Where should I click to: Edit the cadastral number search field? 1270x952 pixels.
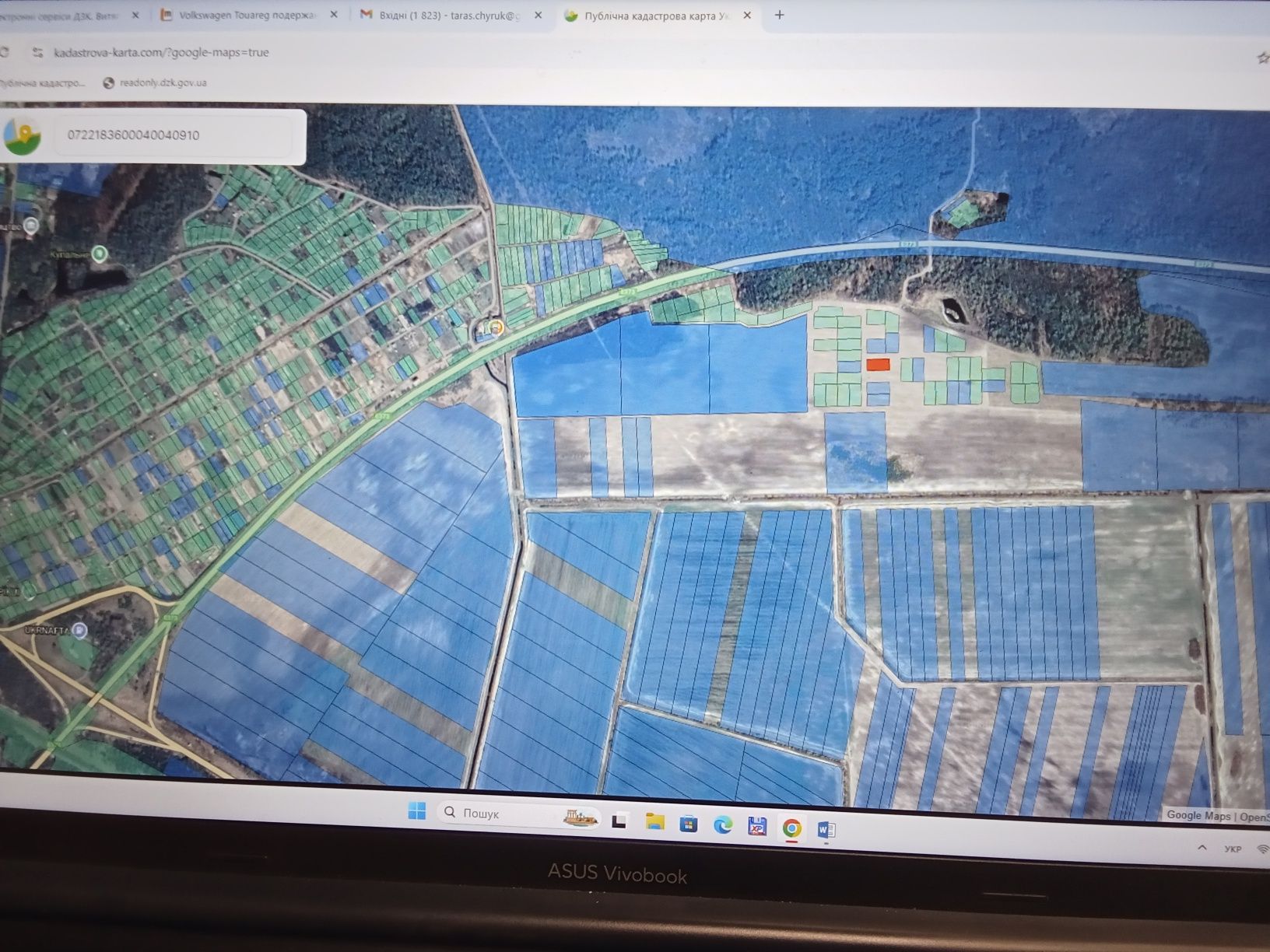point(173,135)
